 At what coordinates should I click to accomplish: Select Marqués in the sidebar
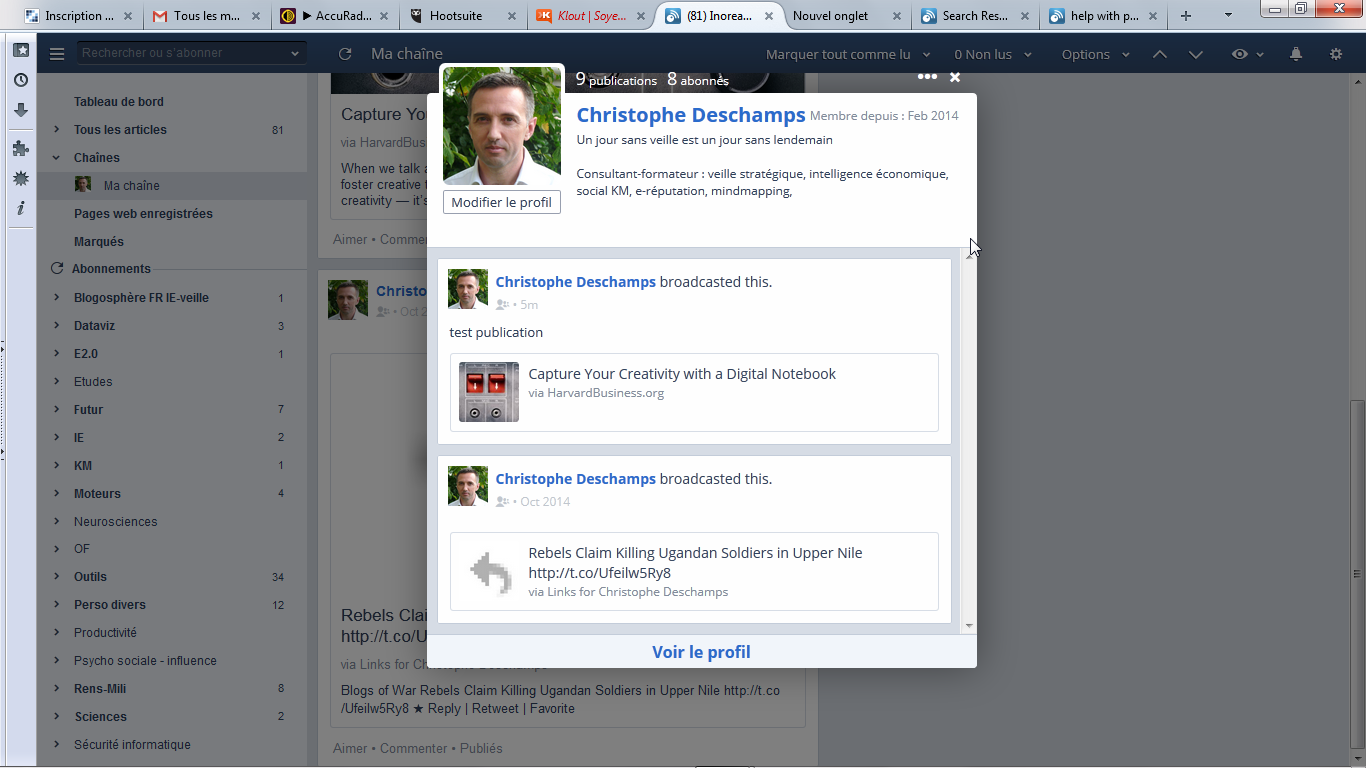[99, 241]
